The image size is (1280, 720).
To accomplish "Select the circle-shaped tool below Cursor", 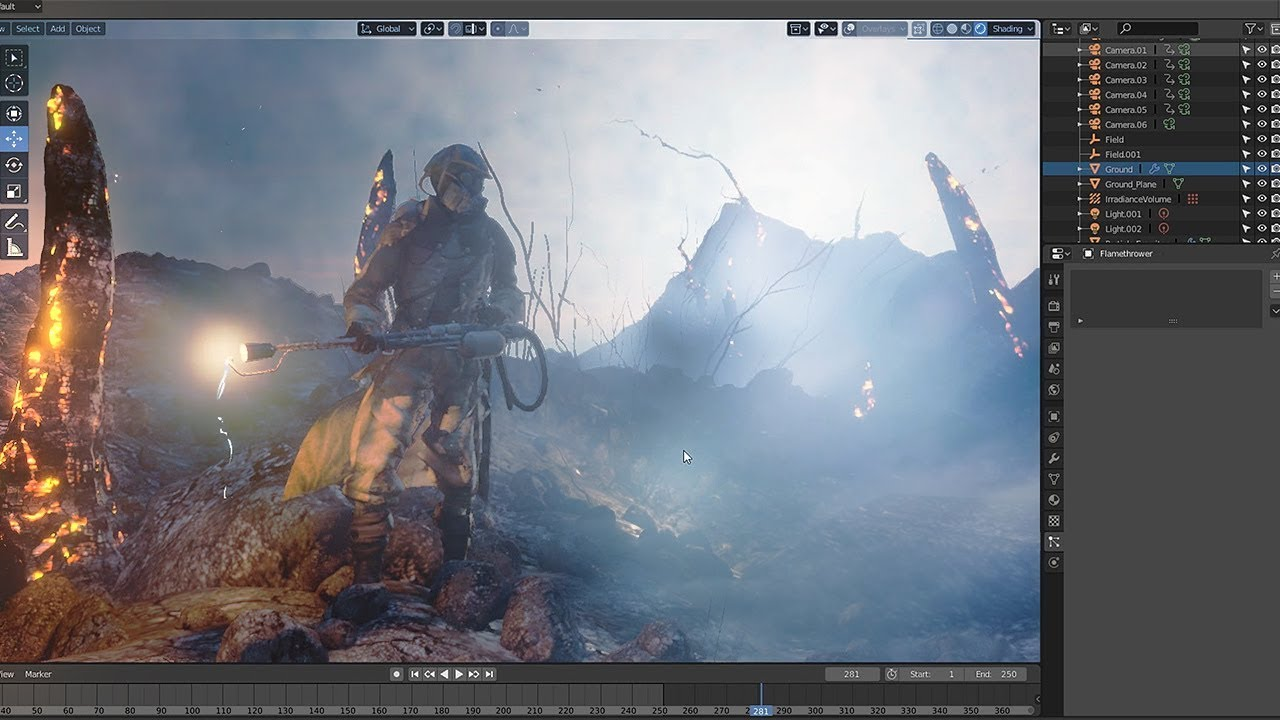I will click(15, 113).
